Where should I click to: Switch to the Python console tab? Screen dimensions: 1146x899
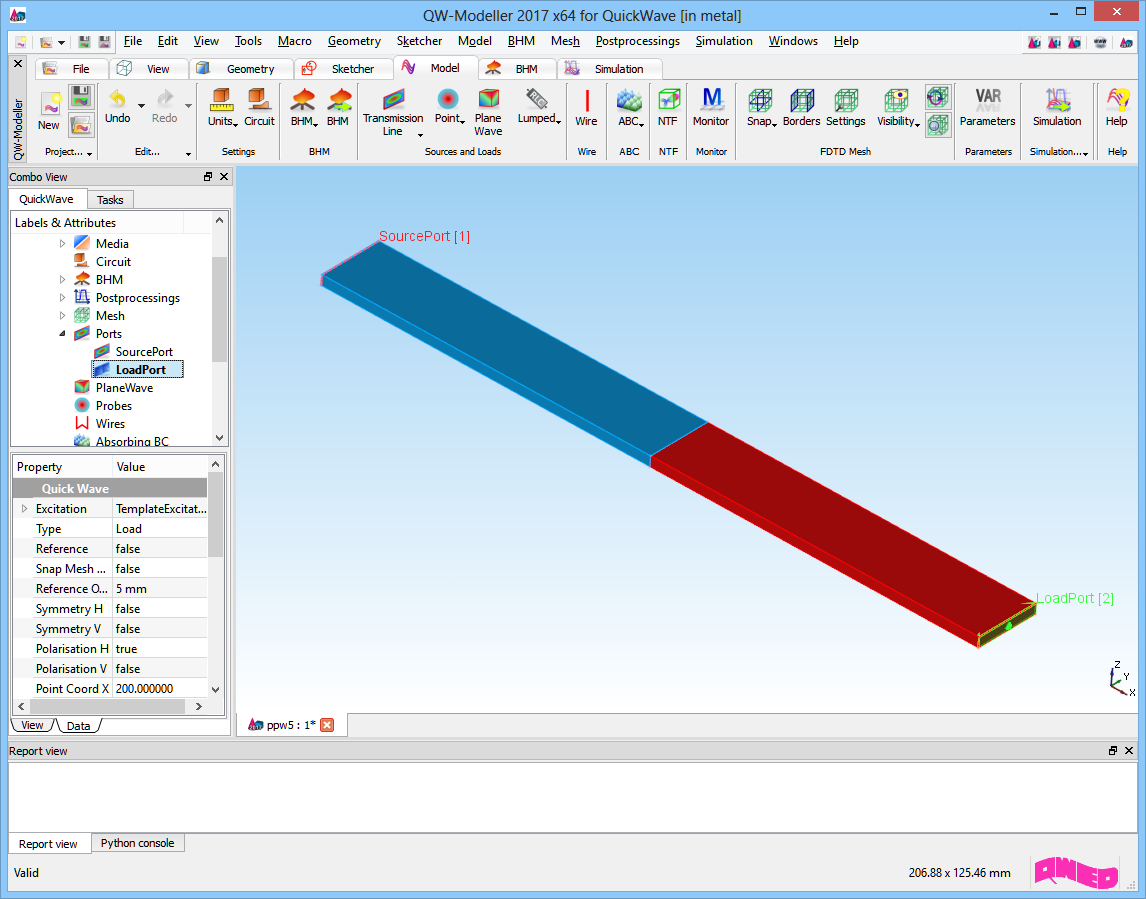click(x=137, y=843)
